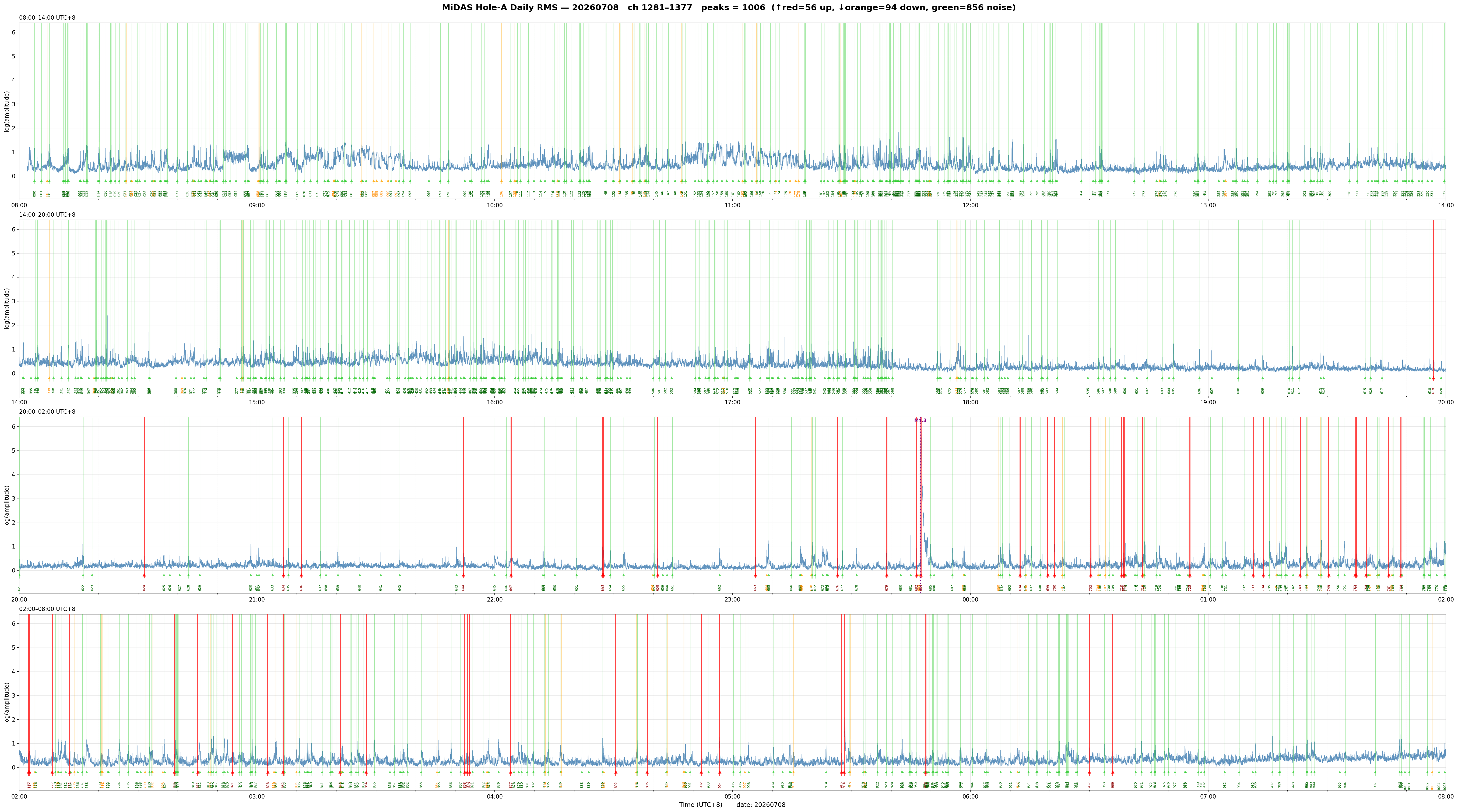This screenshot has width=1458, height=812.
Task: Select the panel title 08:00–14:00 UTC+8
Action: click(47, 17)
